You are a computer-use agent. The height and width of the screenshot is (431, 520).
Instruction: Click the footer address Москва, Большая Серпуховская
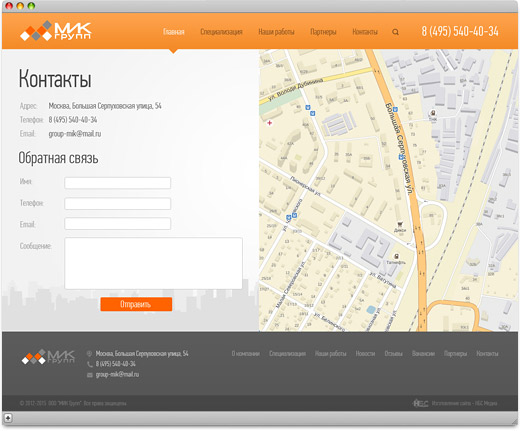pos(142,353)
